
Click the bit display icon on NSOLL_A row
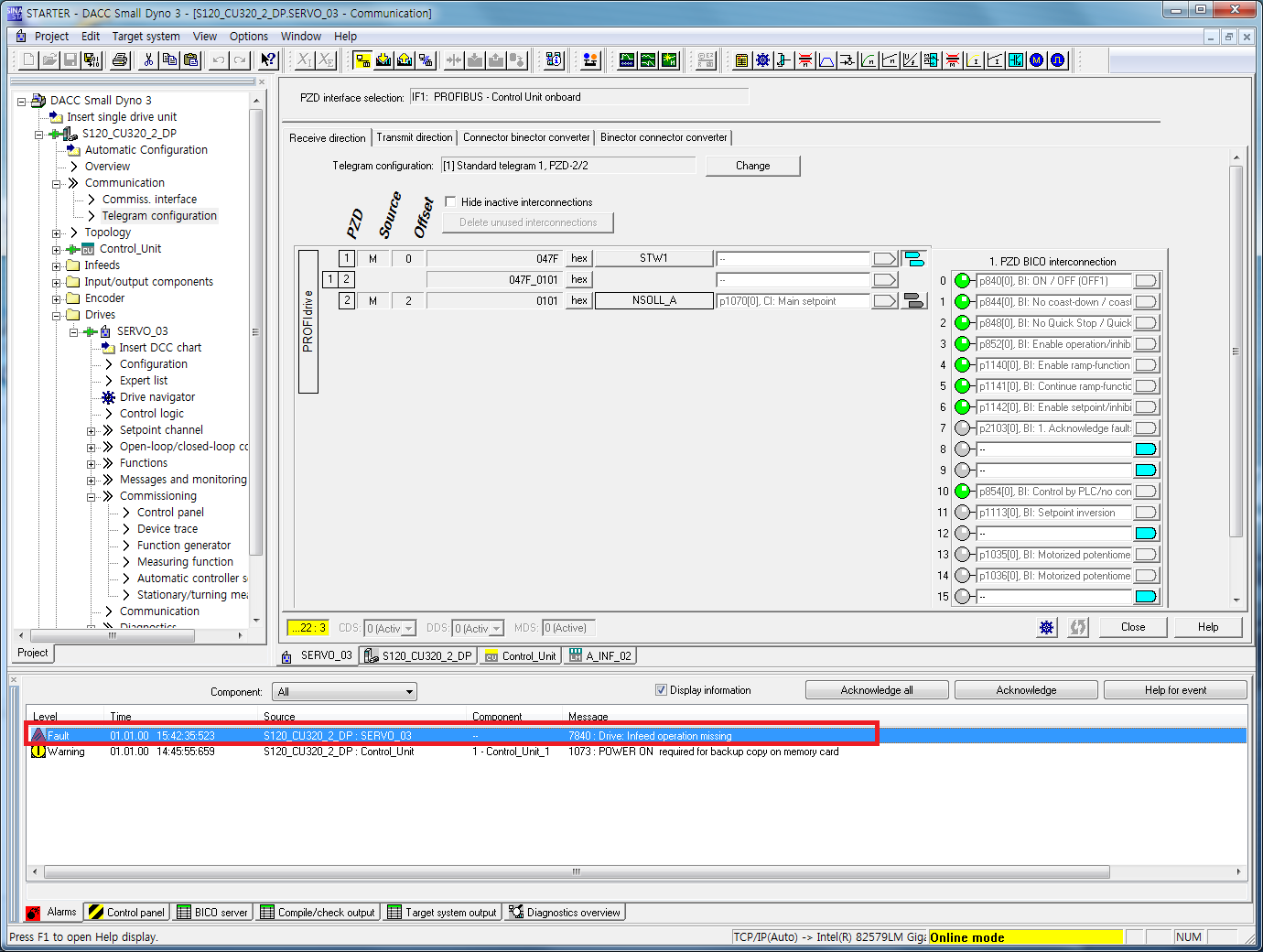pyautogui.click(x=914, y=301)
